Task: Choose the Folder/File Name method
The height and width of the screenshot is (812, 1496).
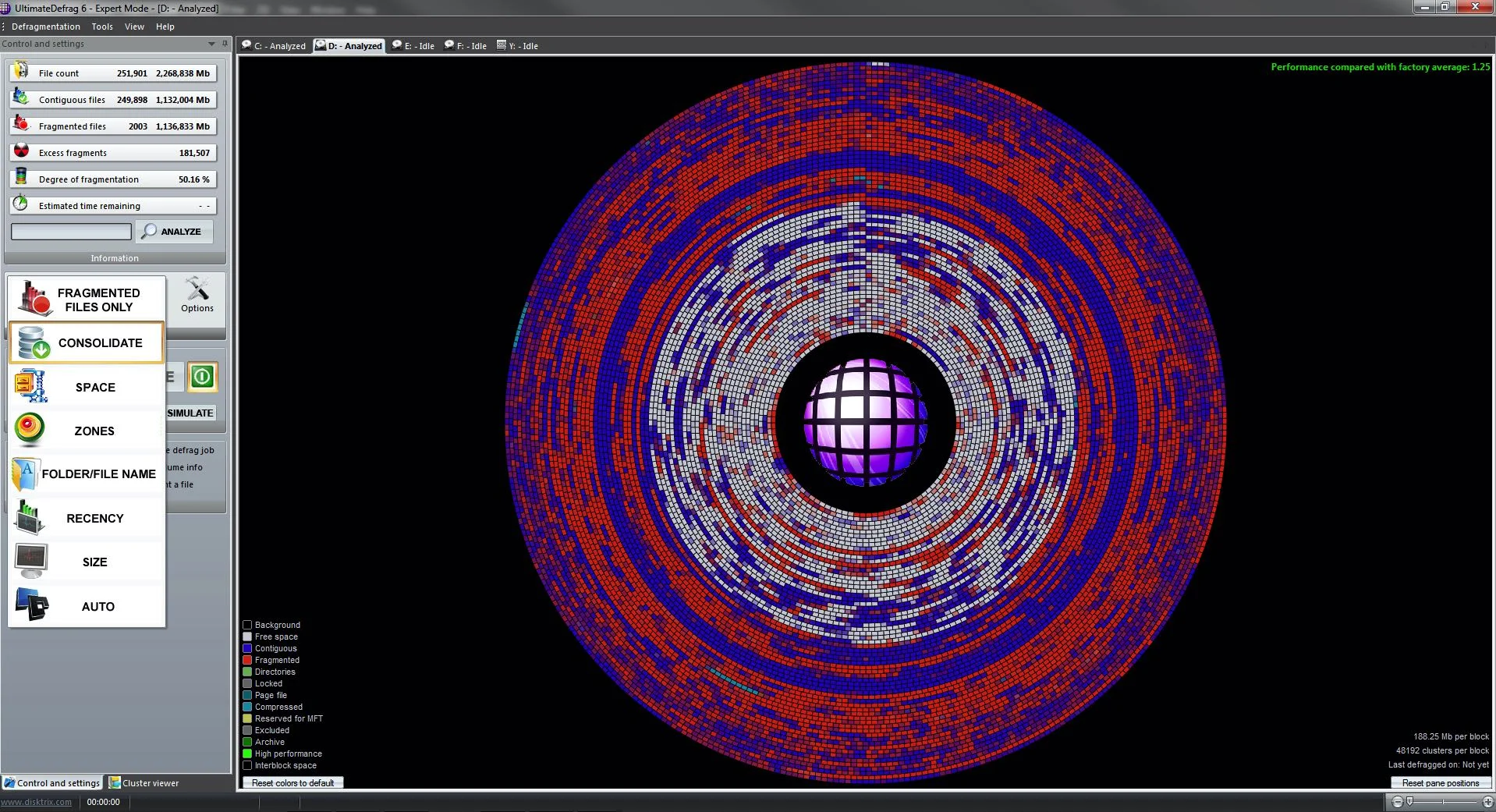Action: click(x=87, y=474)
